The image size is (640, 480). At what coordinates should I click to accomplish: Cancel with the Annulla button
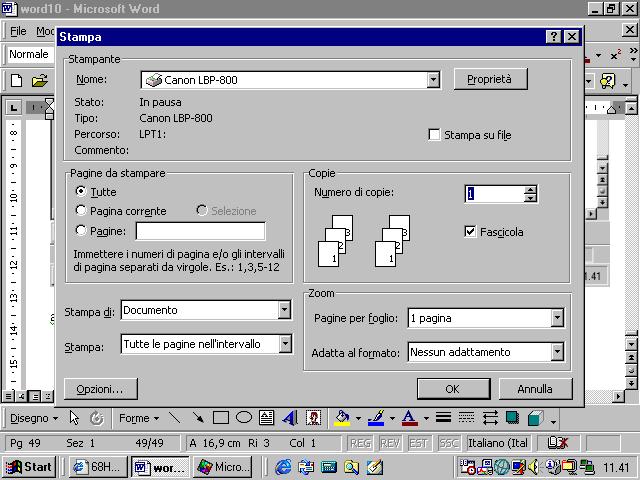coord(535,389)
